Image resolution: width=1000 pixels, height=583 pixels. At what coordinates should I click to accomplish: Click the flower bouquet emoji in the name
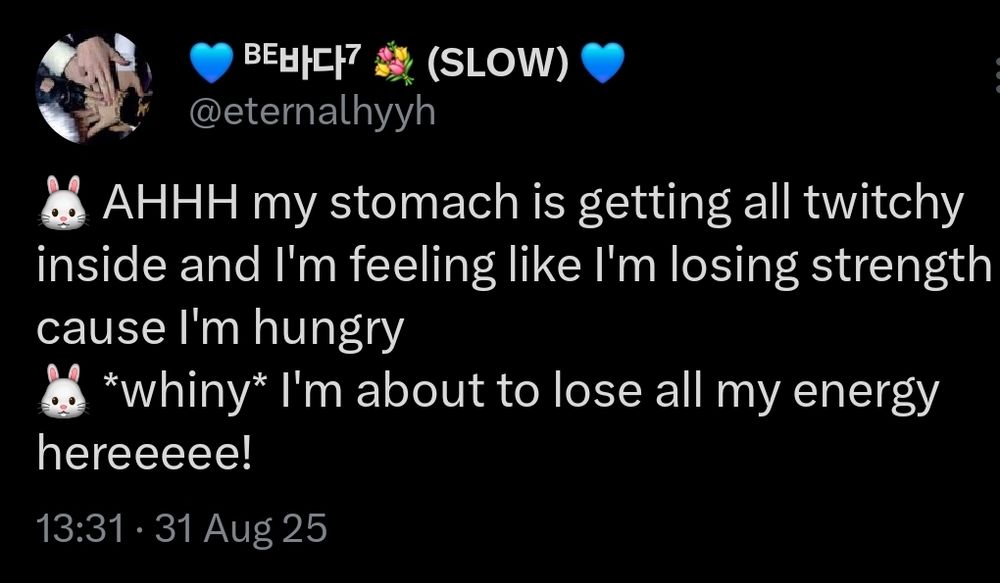(x=394, y=63)
